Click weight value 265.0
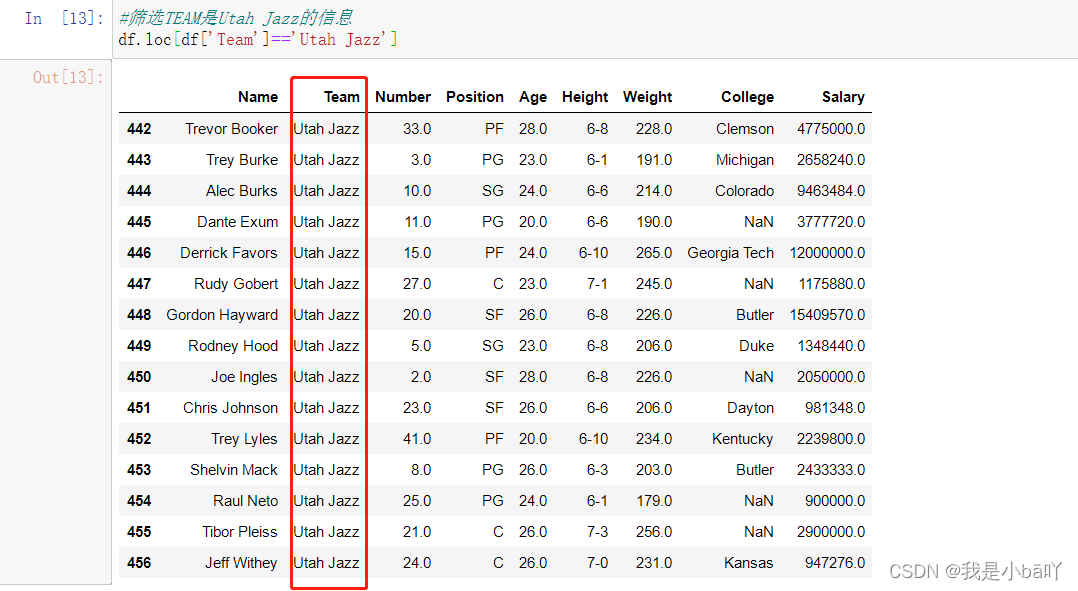Image resolution: width=1078 pixels, height=591 pixels. coord(654,252)
